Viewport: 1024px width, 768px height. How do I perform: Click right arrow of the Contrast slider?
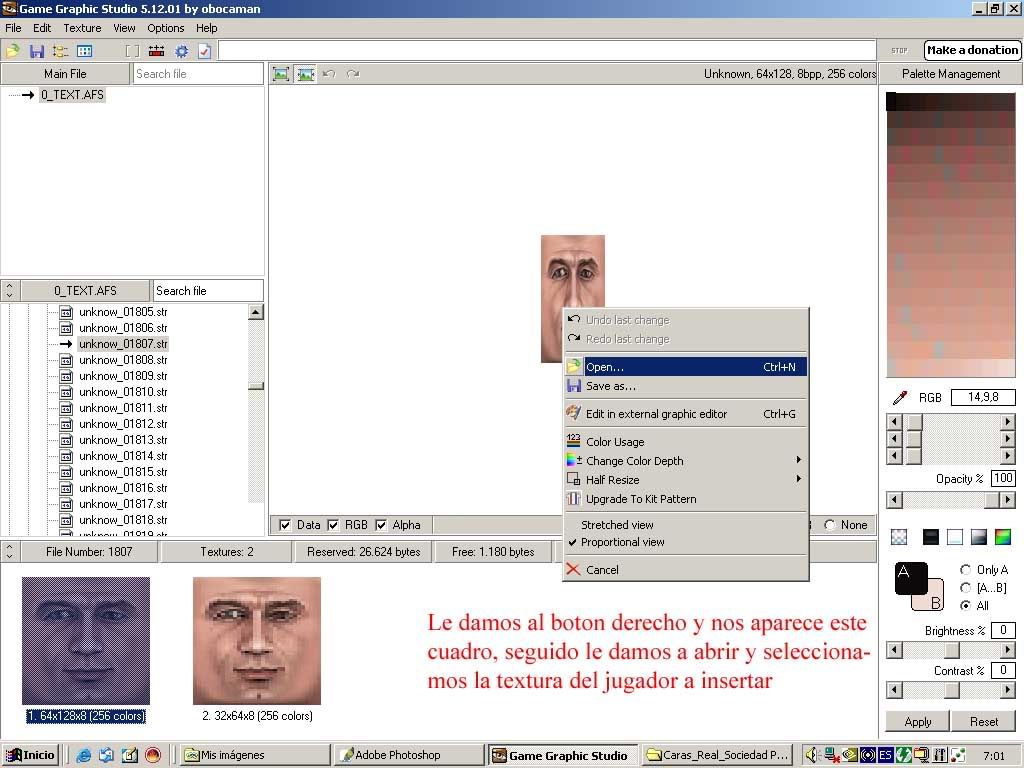click(x=1008, y=690)
